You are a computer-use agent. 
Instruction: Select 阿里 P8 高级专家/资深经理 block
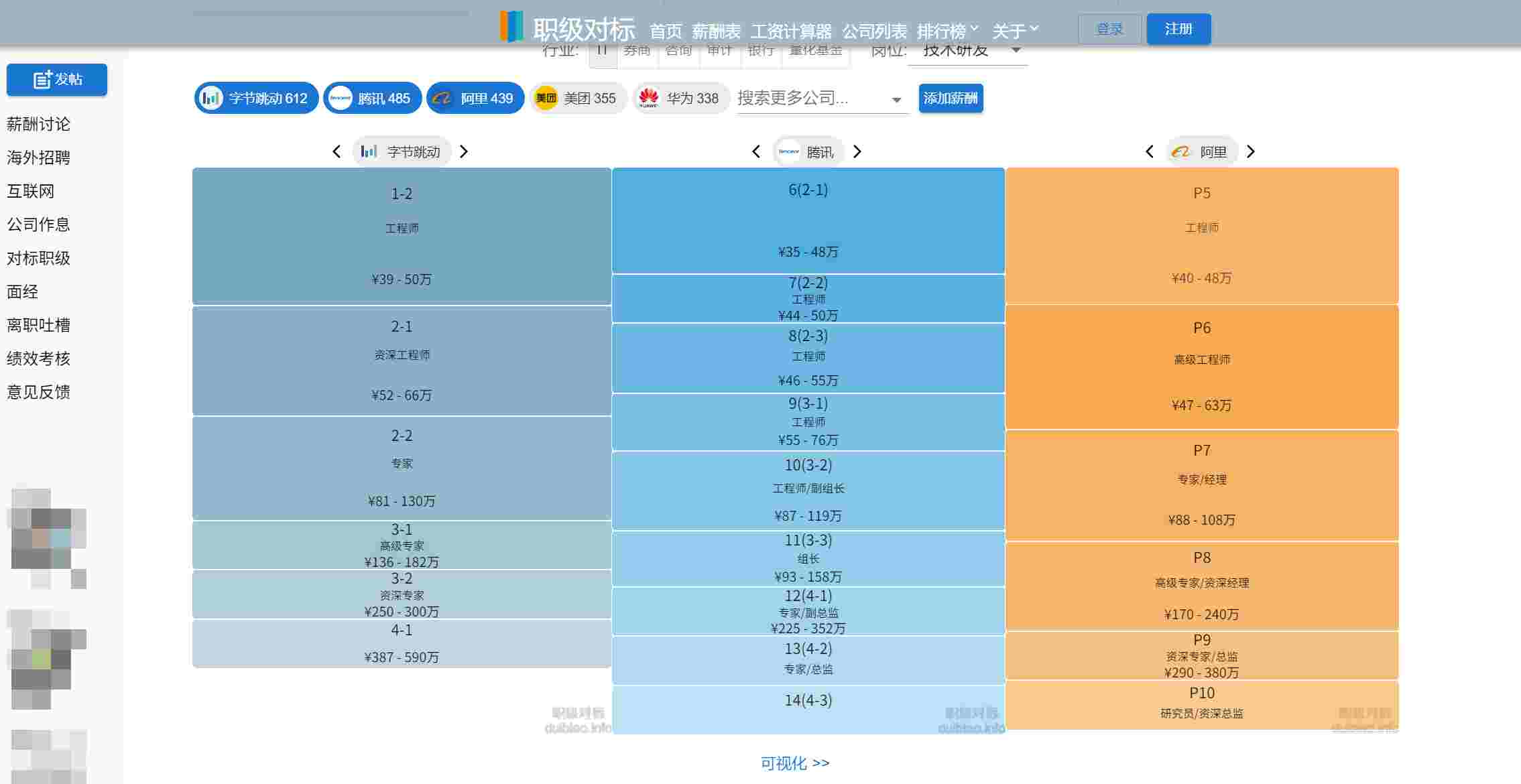click(x=1202, y=586)
